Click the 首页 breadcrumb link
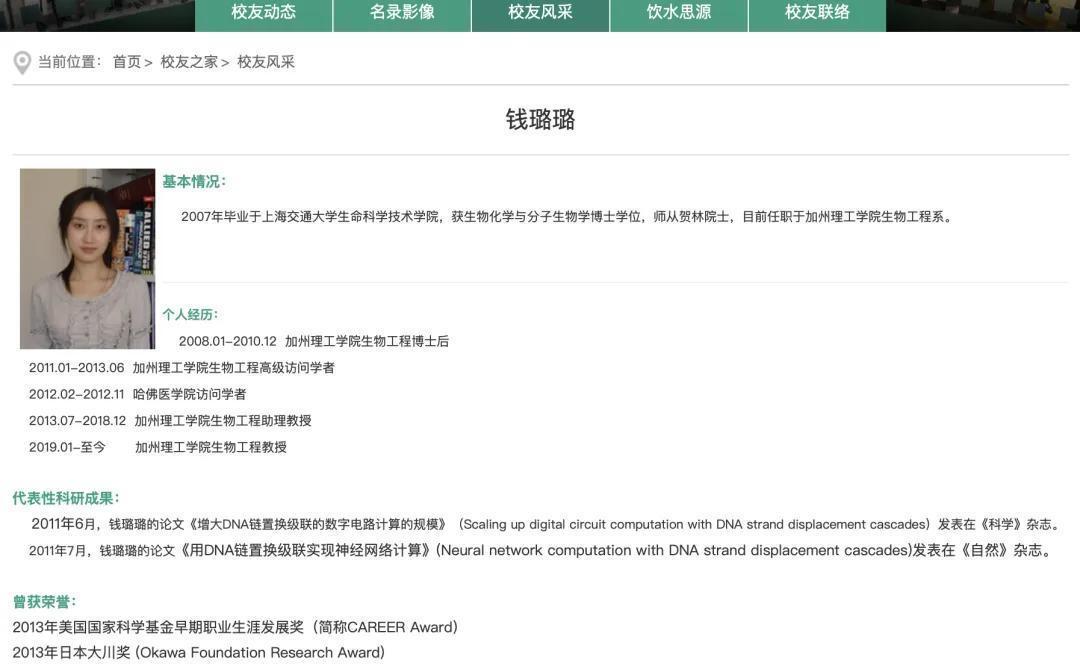 [127, 62]
